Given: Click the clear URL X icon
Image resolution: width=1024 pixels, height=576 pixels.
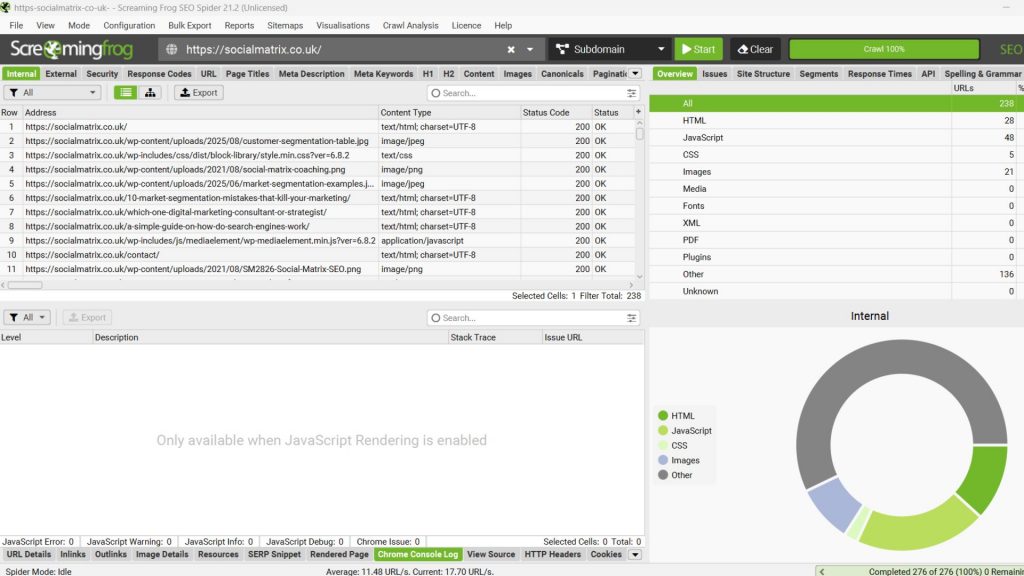Looking at the screenshot, I should click(x=511, y=49).
